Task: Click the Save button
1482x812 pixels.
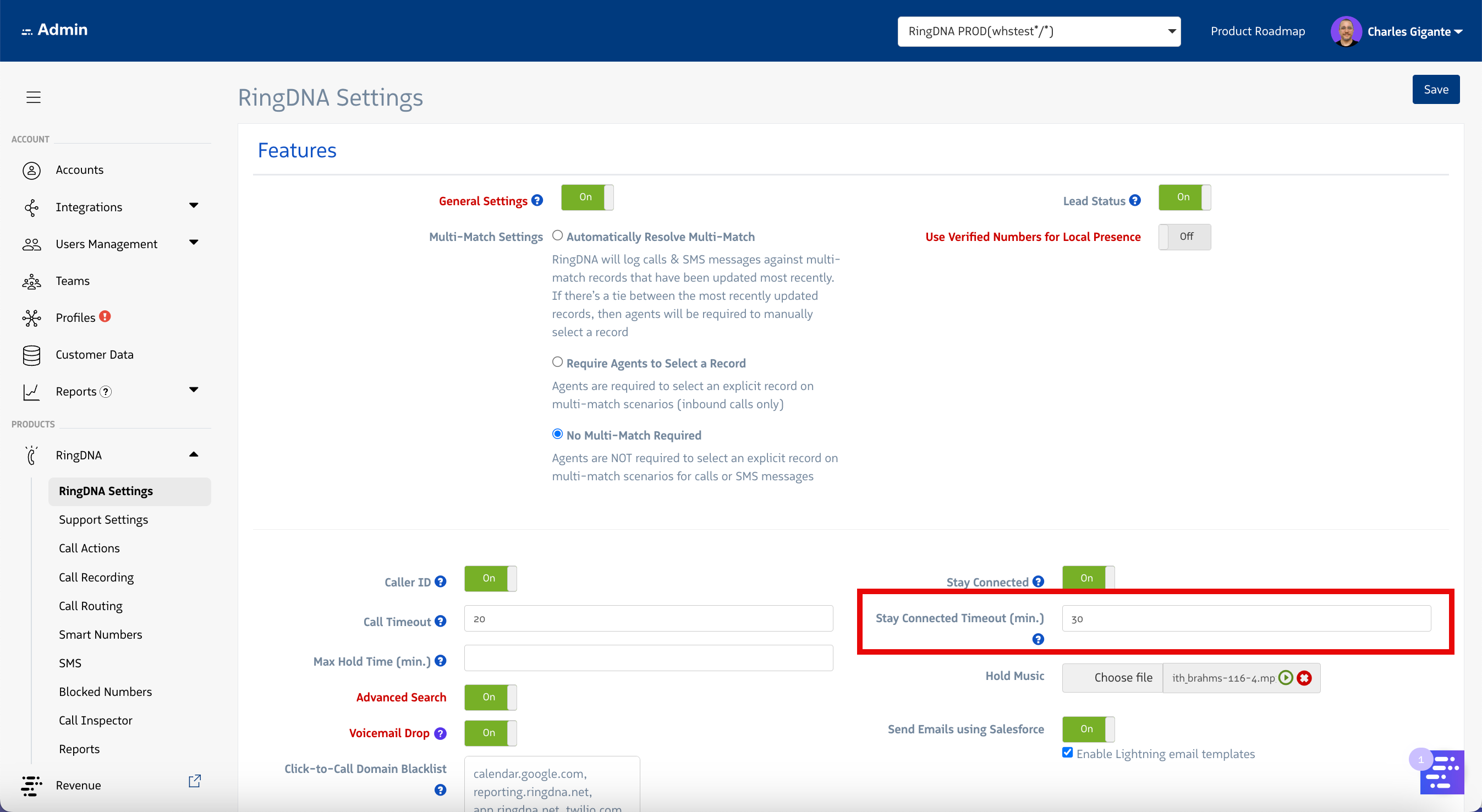Action: click(x=1435, y=89)
